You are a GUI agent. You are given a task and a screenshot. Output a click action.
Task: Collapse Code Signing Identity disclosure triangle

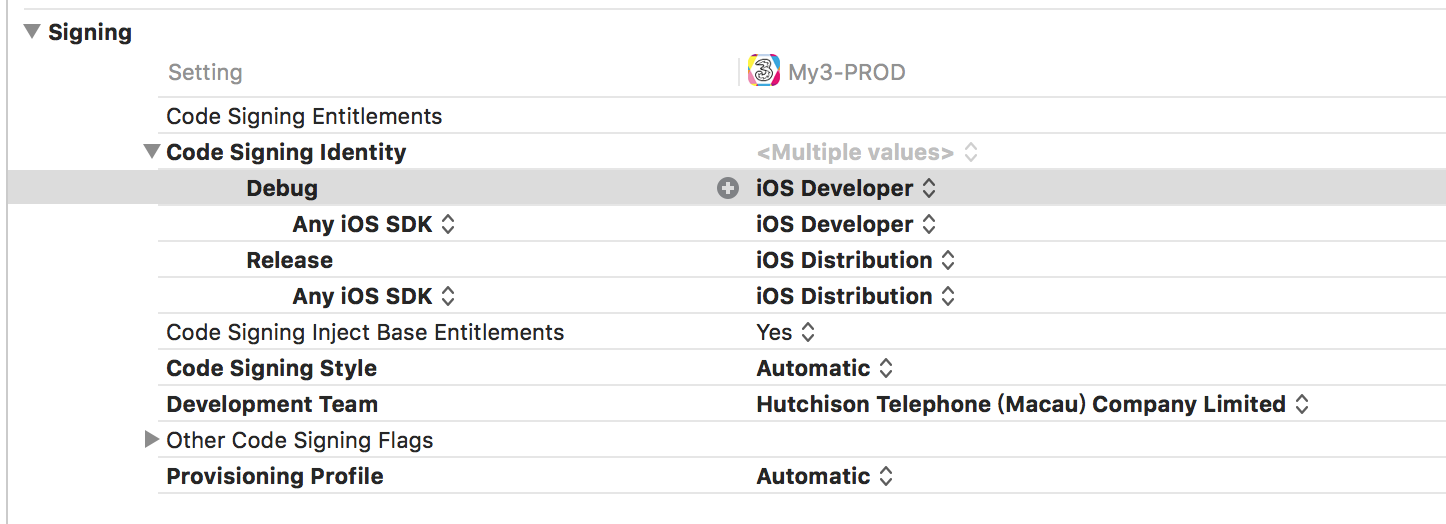pos(152,152)
